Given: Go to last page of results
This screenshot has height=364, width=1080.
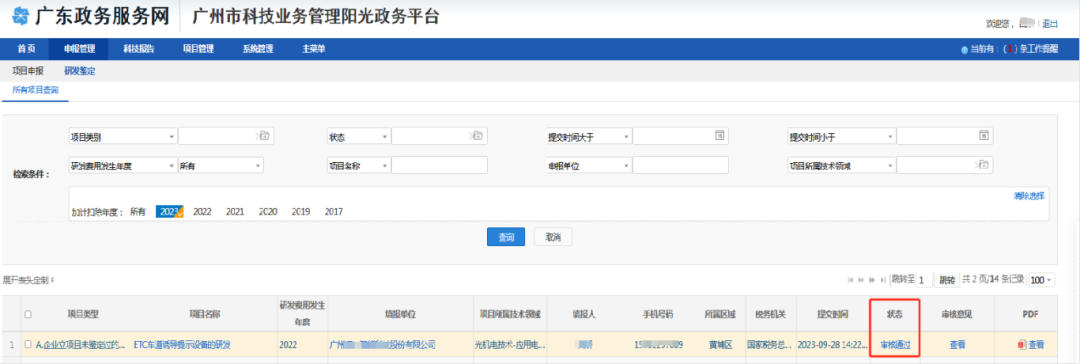Looking at the screenshot, I should pos(883,280).
